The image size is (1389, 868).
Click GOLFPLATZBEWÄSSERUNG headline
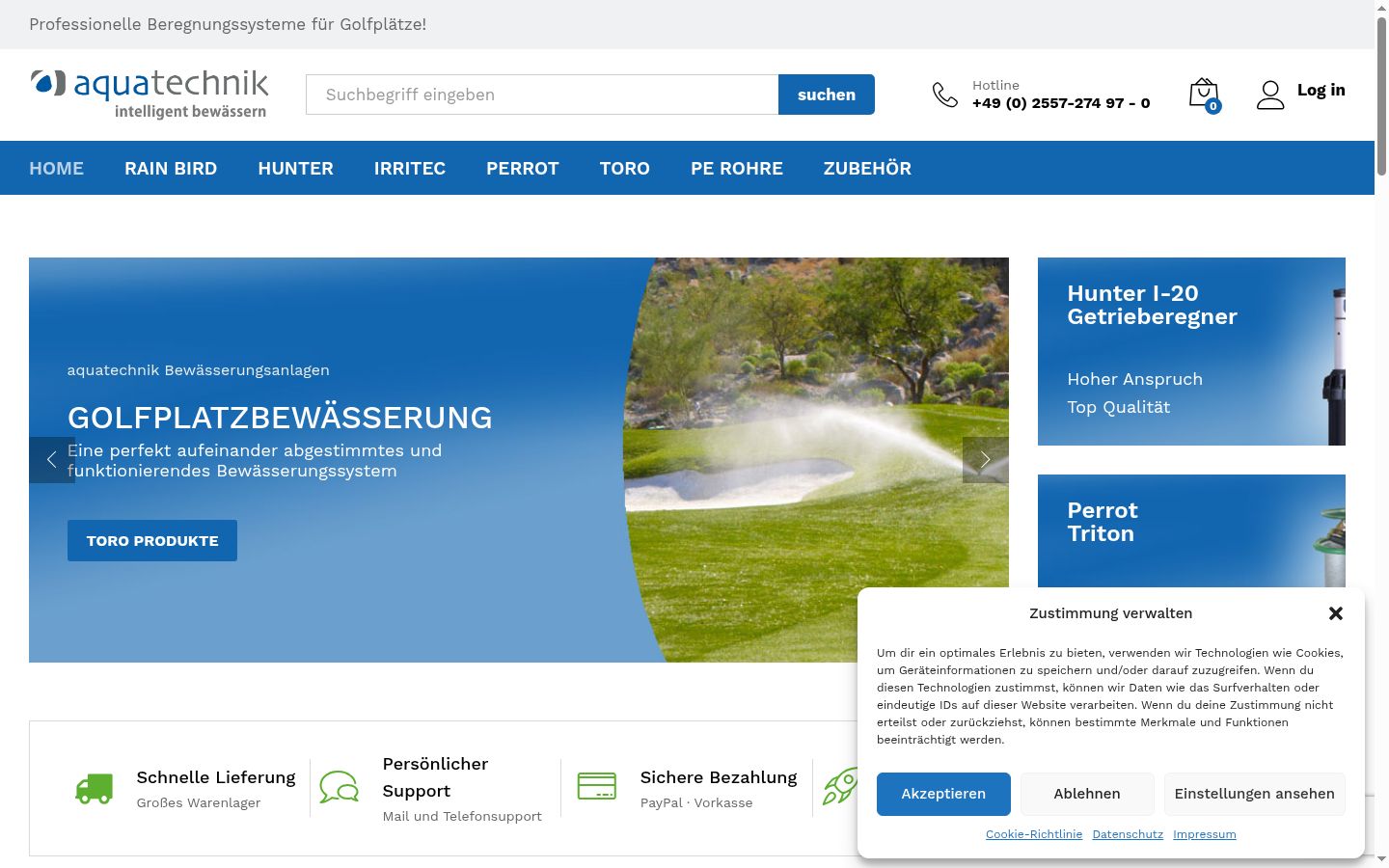point(280,418)
